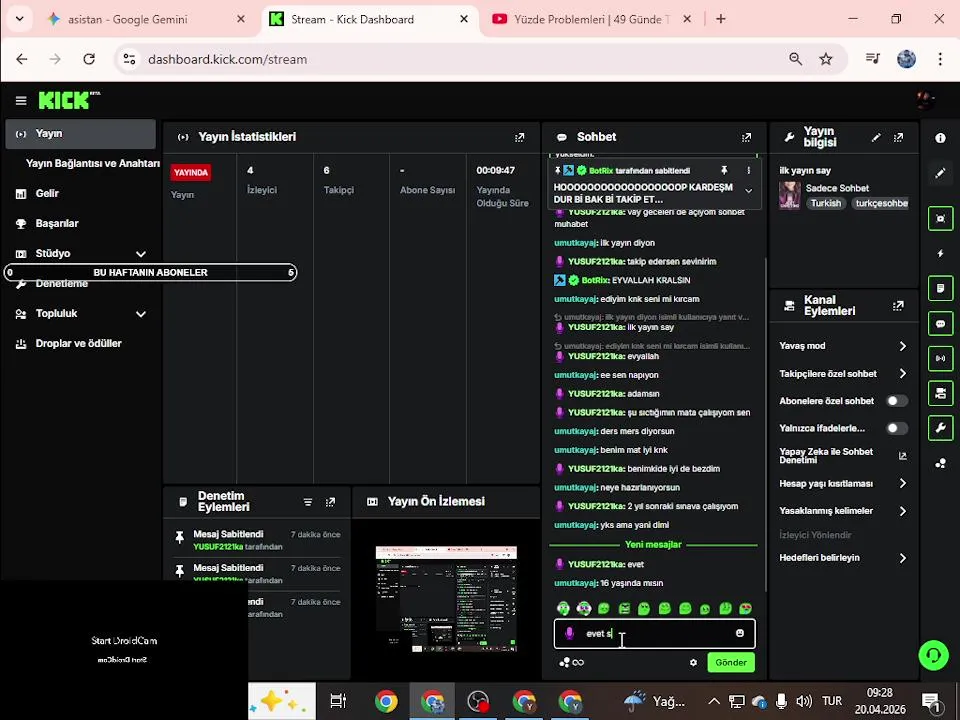Switch to the Yüzde Problemleri YouTube tab
Screen dimensions: 960x720
point(591,20)
